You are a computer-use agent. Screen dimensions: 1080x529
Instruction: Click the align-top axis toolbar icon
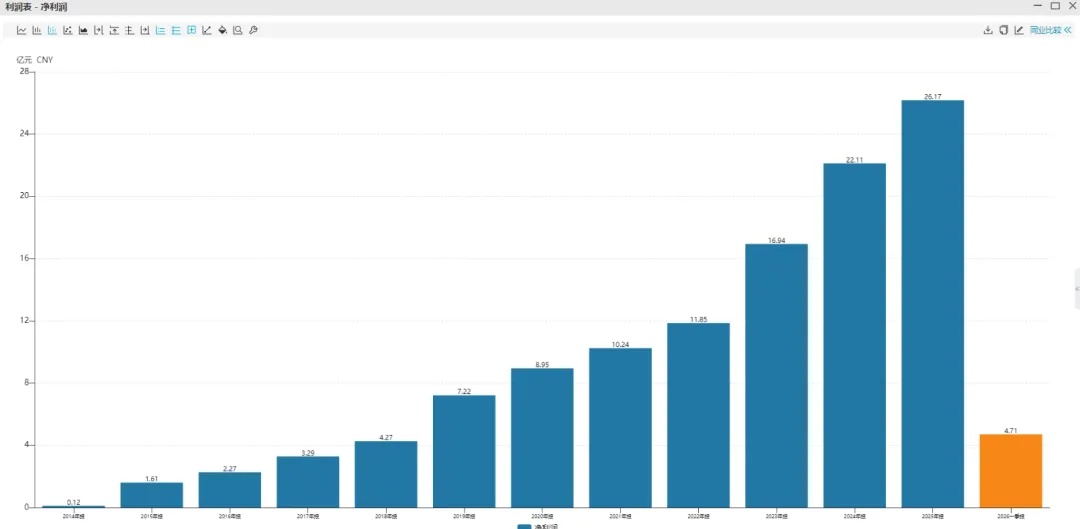point(114,30)
